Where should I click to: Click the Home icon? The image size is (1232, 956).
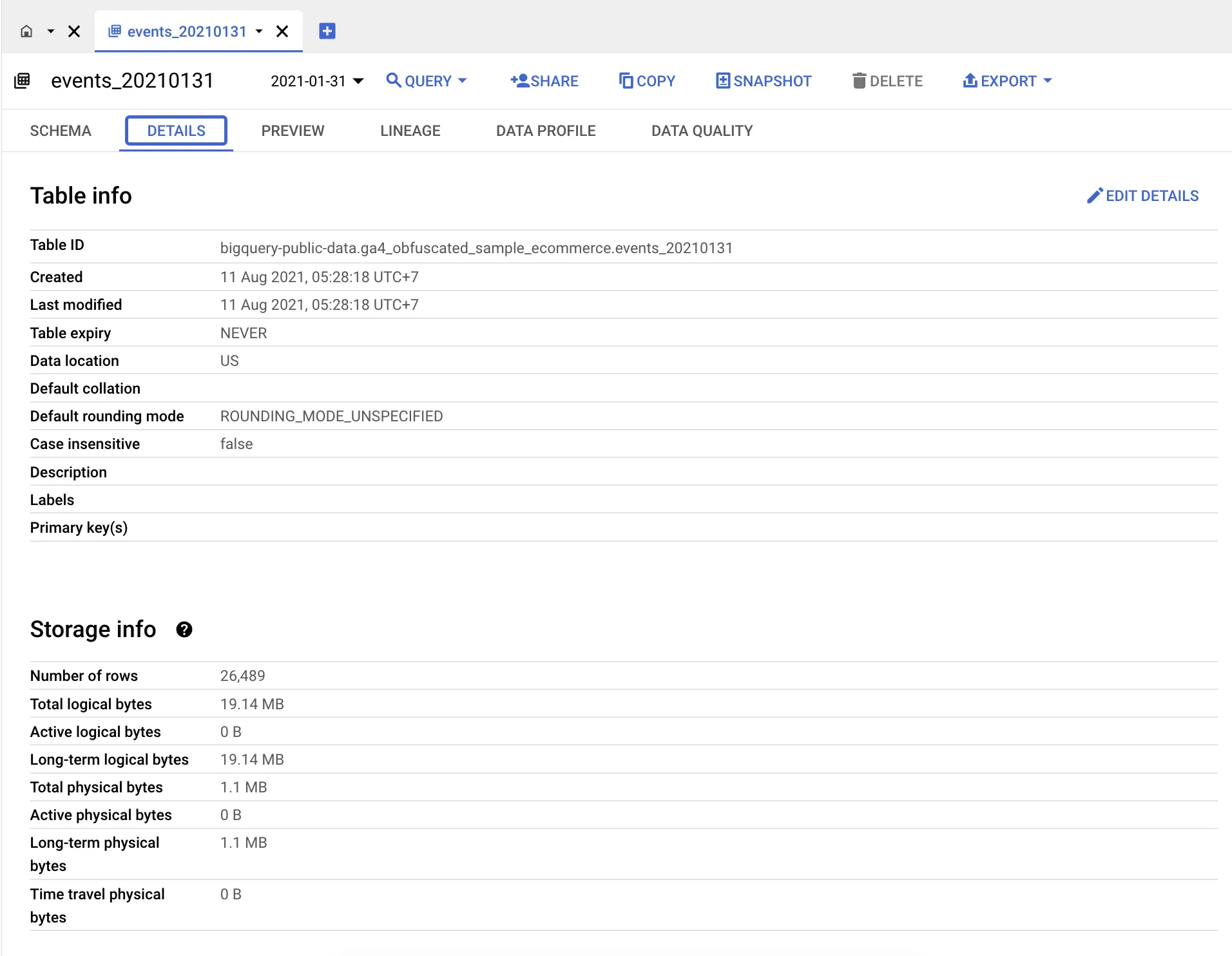tap(26, 31)
